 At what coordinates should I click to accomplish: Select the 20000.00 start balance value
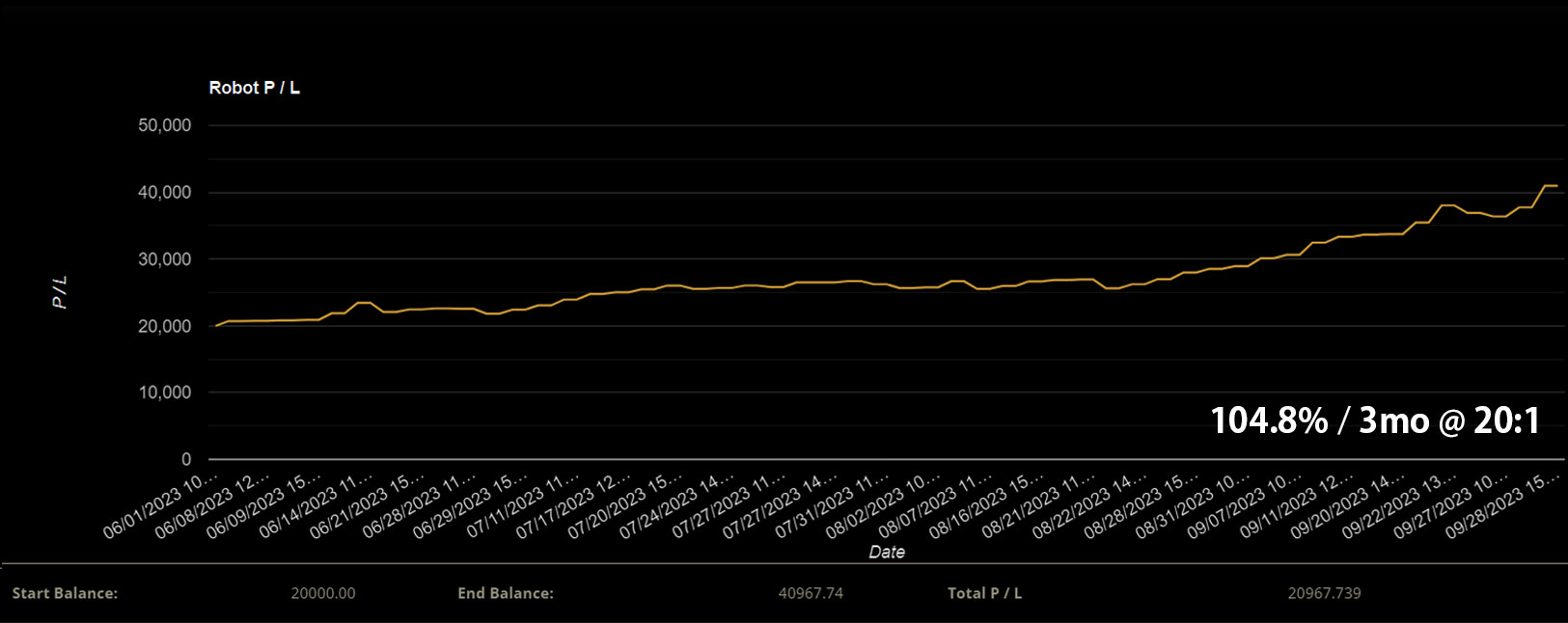[322, 593]
